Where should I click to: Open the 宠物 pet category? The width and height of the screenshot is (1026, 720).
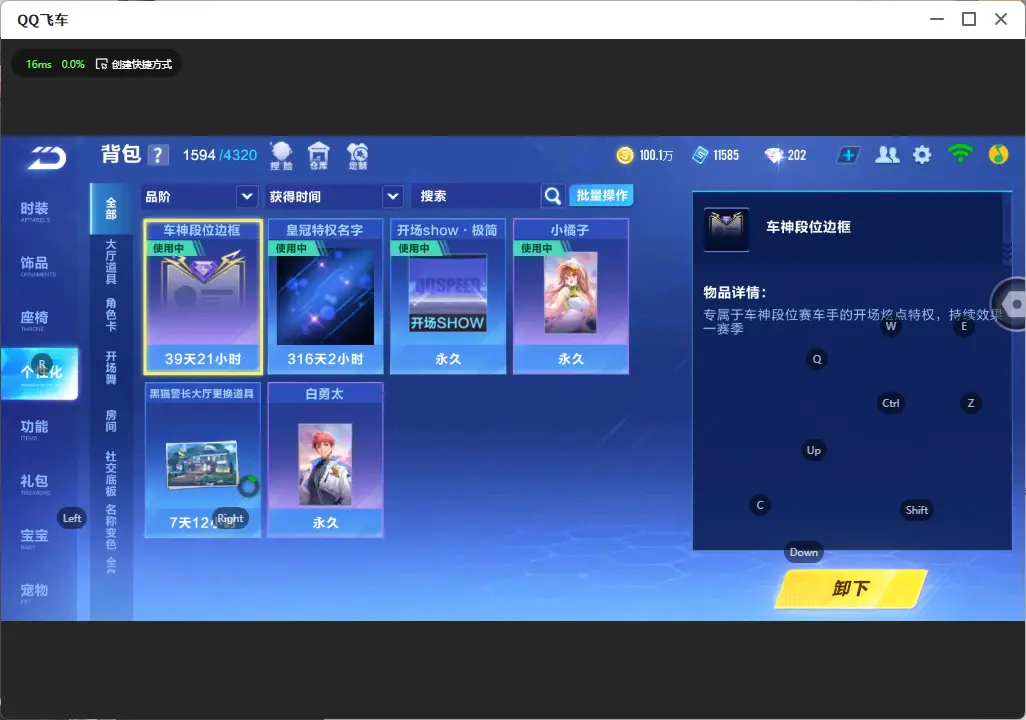(34, 592)
